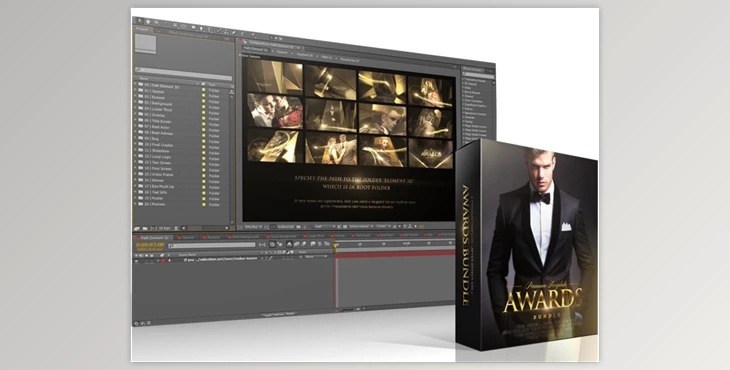
Task: Select Expression Controls in Effects & Presets
Action: click(x=475, y=114)
